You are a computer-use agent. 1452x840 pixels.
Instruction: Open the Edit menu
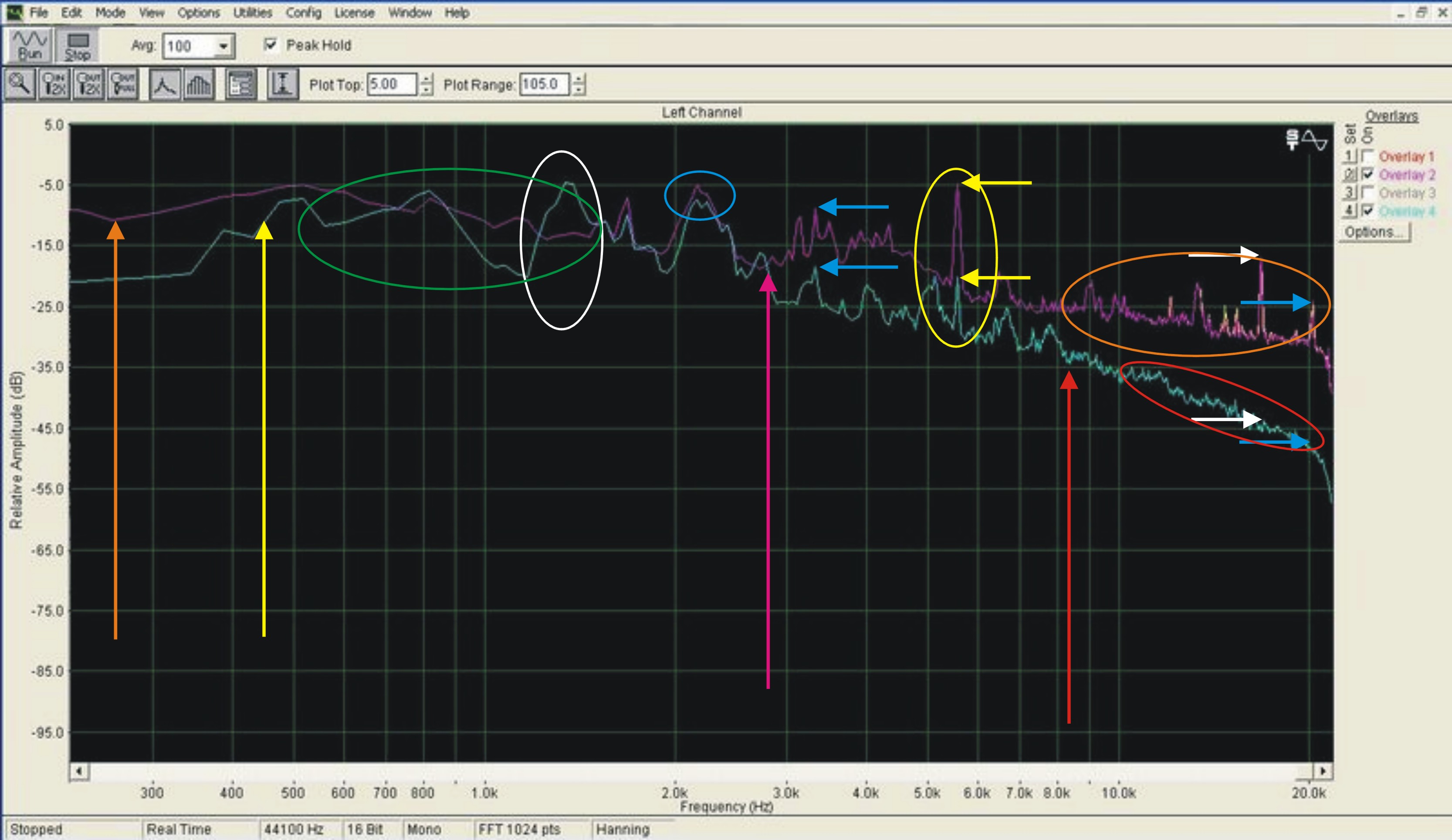pyautogui.click(x=71, y=13)
